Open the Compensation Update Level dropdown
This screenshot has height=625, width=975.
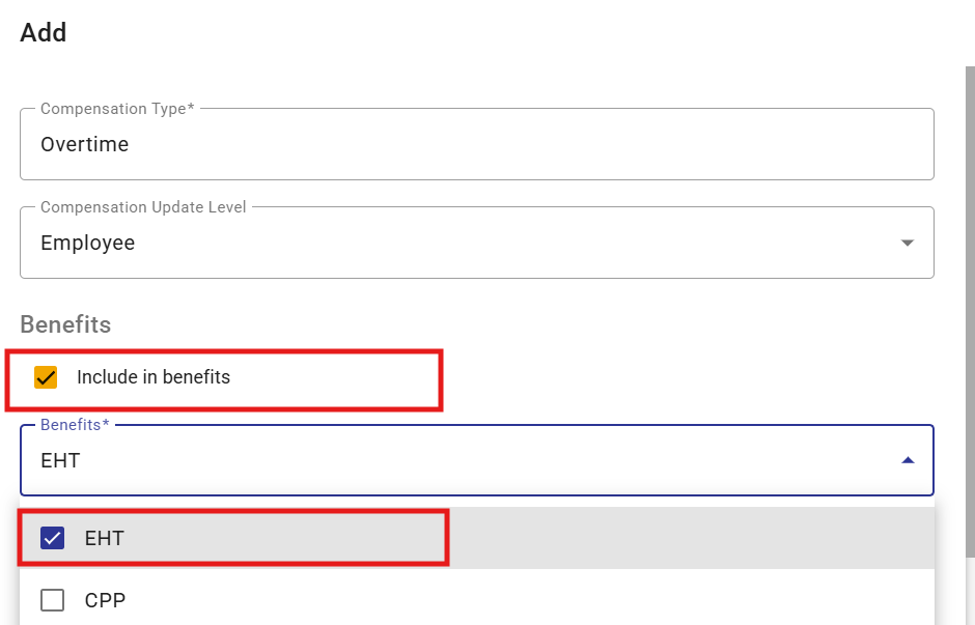476,243
